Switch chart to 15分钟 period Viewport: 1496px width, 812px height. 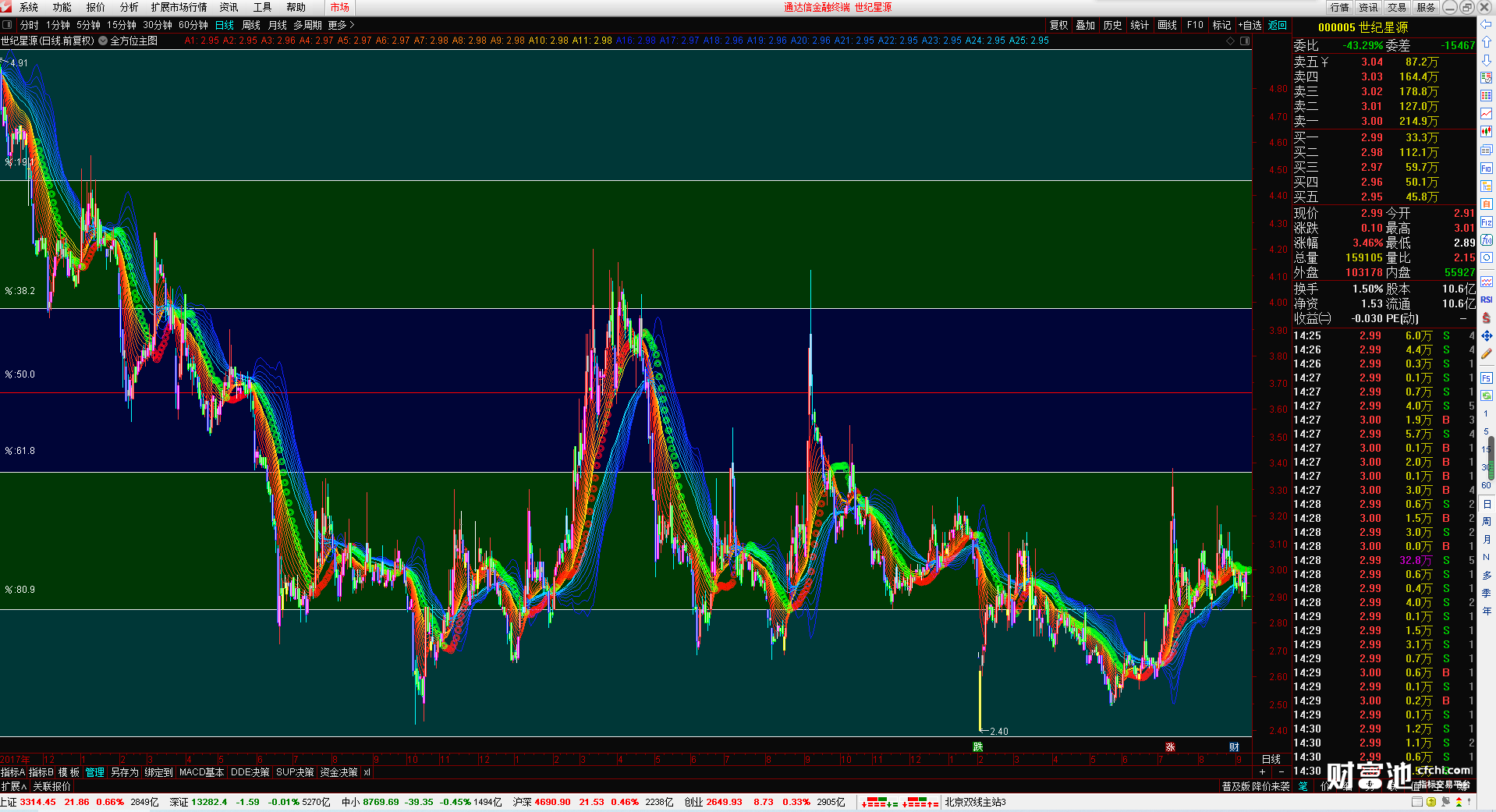(122, 25)
